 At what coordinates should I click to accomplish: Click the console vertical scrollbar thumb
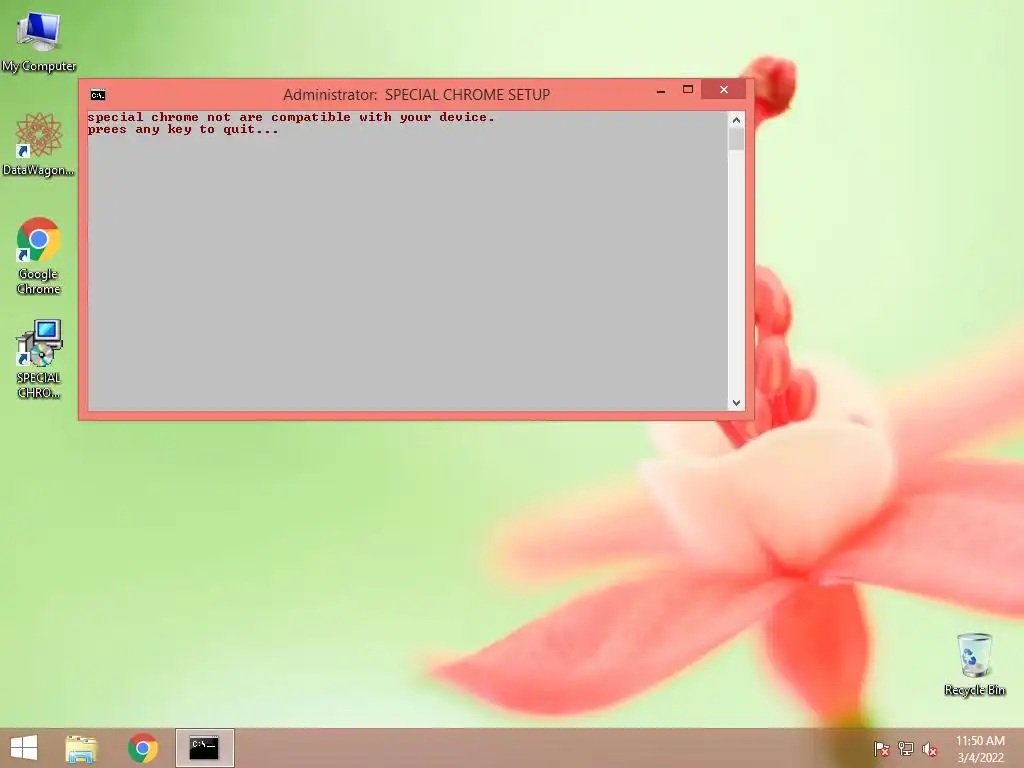(x=736, y=139)
